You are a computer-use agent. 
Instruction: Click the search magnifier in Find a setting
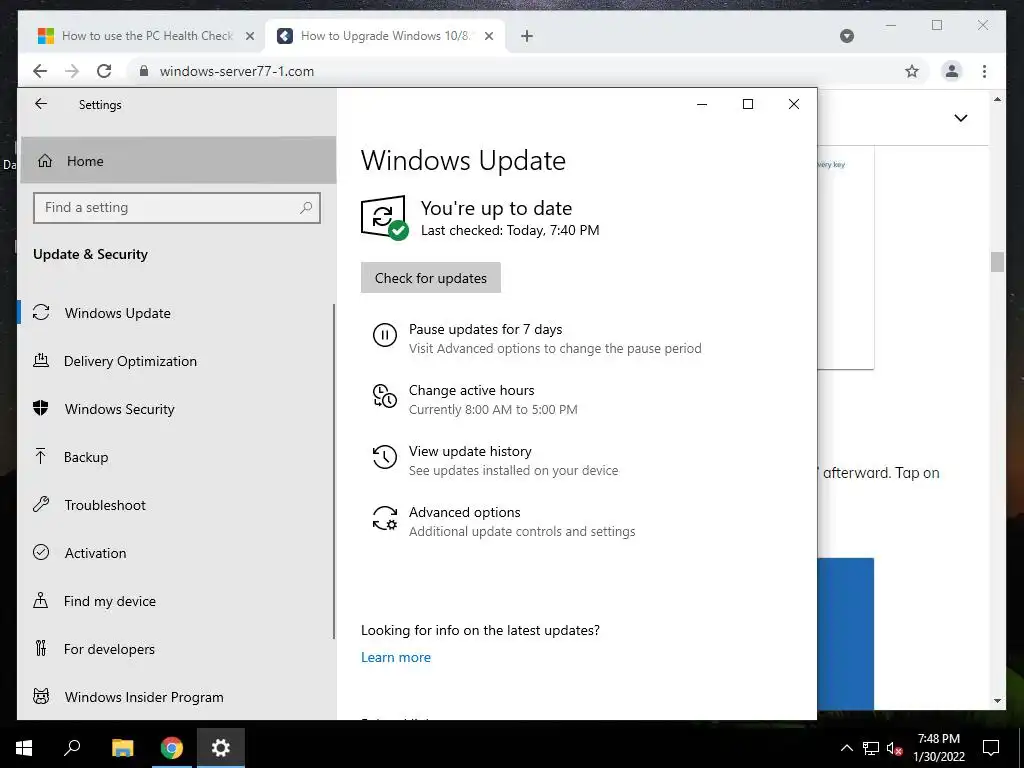[306, 208]
